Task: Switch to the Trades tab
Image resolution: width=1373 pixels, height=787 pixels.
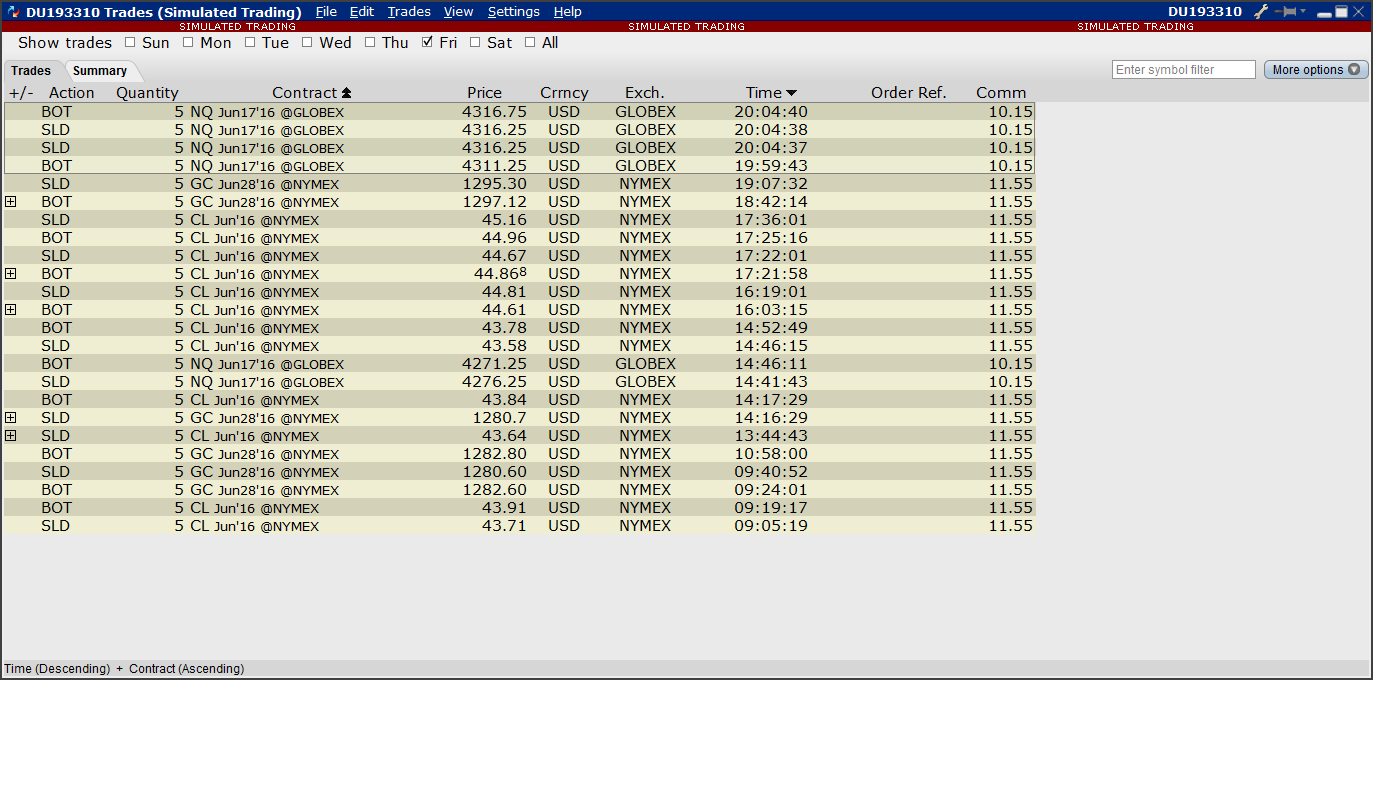Action: [x=31, y=71]
